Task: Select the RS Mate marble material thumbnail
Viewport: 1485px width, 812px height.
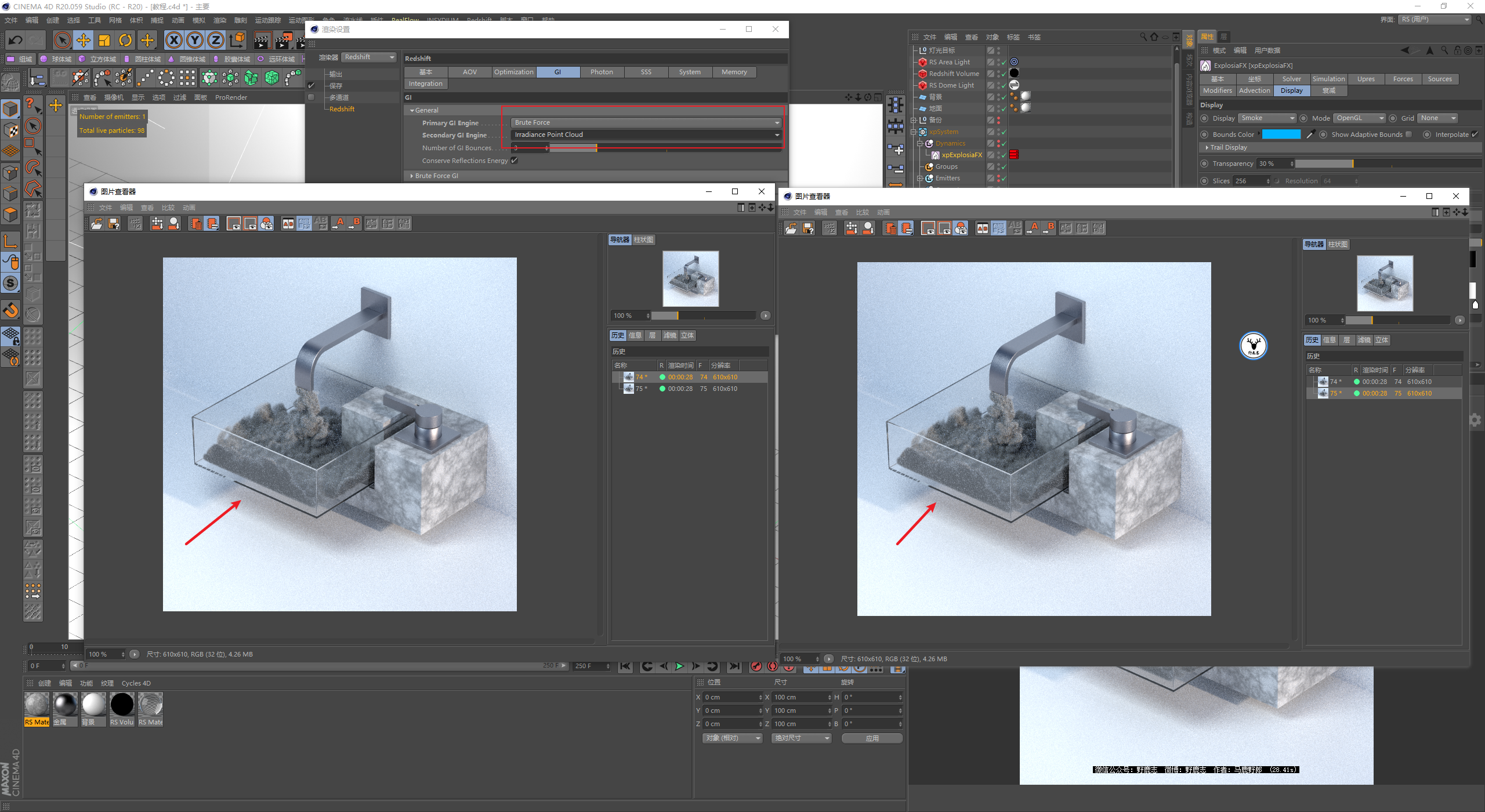Action: pos(37,705)
